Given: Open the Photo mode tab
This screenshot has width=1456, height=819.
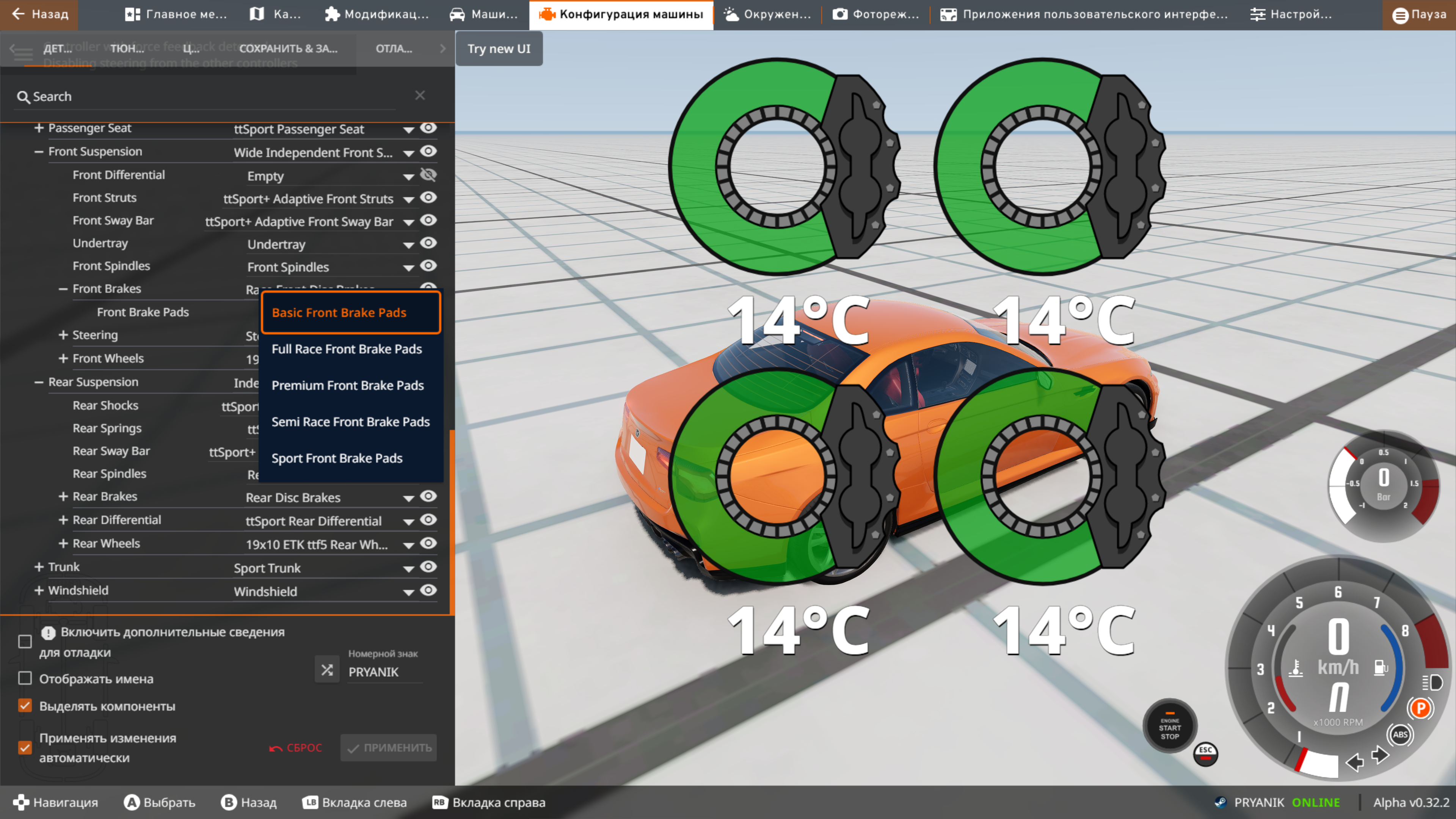Looking at the screenshot, I should coord(875,15).
